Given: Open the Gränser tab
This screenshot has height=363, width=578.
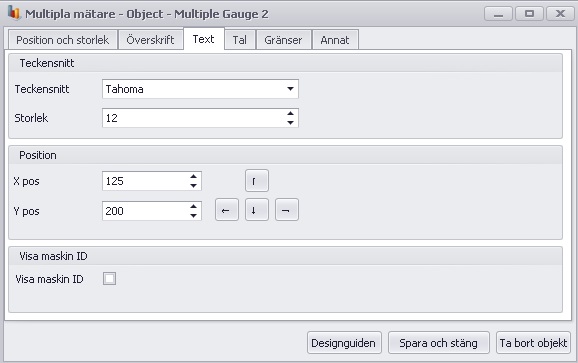Looking at the screenshot, I should click(x=283, y=40).
